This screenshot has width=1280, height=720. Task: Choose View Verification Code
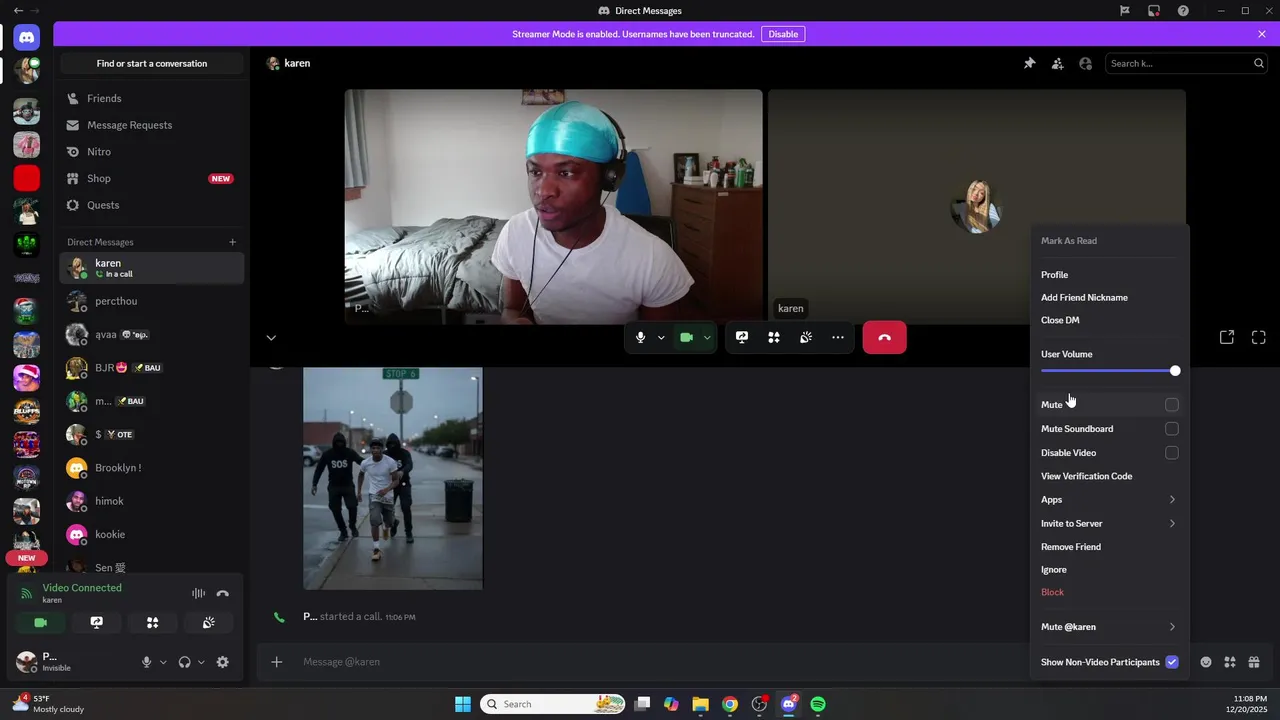click(1110, 477)
